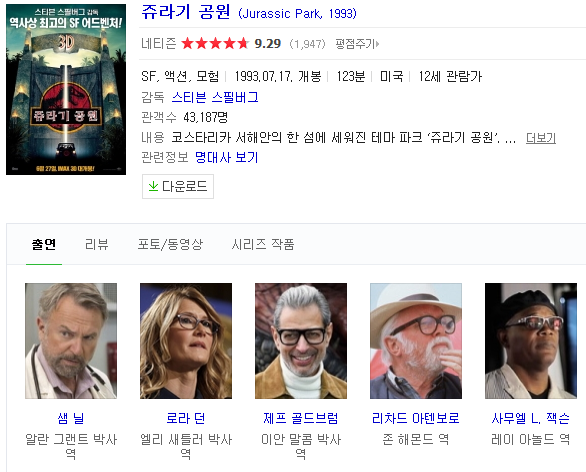Open director 스티븐 스필버그 link
The image size is (586, 472).
(x=215, y=98)
